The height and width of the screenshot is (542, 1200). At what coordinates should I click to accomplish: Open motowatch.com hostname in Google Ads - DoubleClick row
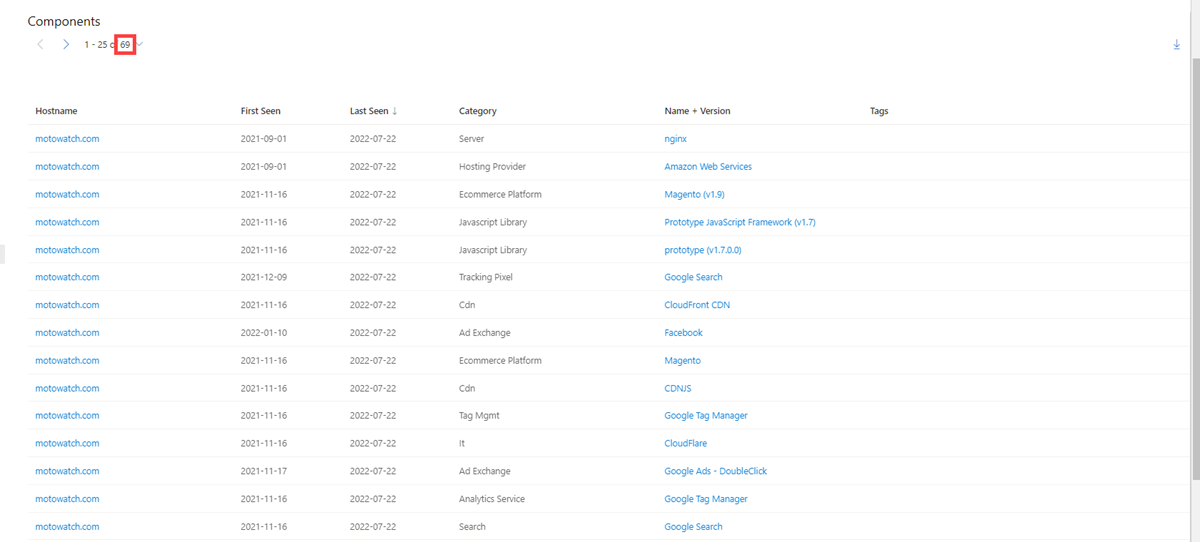[x=67, y=471]
